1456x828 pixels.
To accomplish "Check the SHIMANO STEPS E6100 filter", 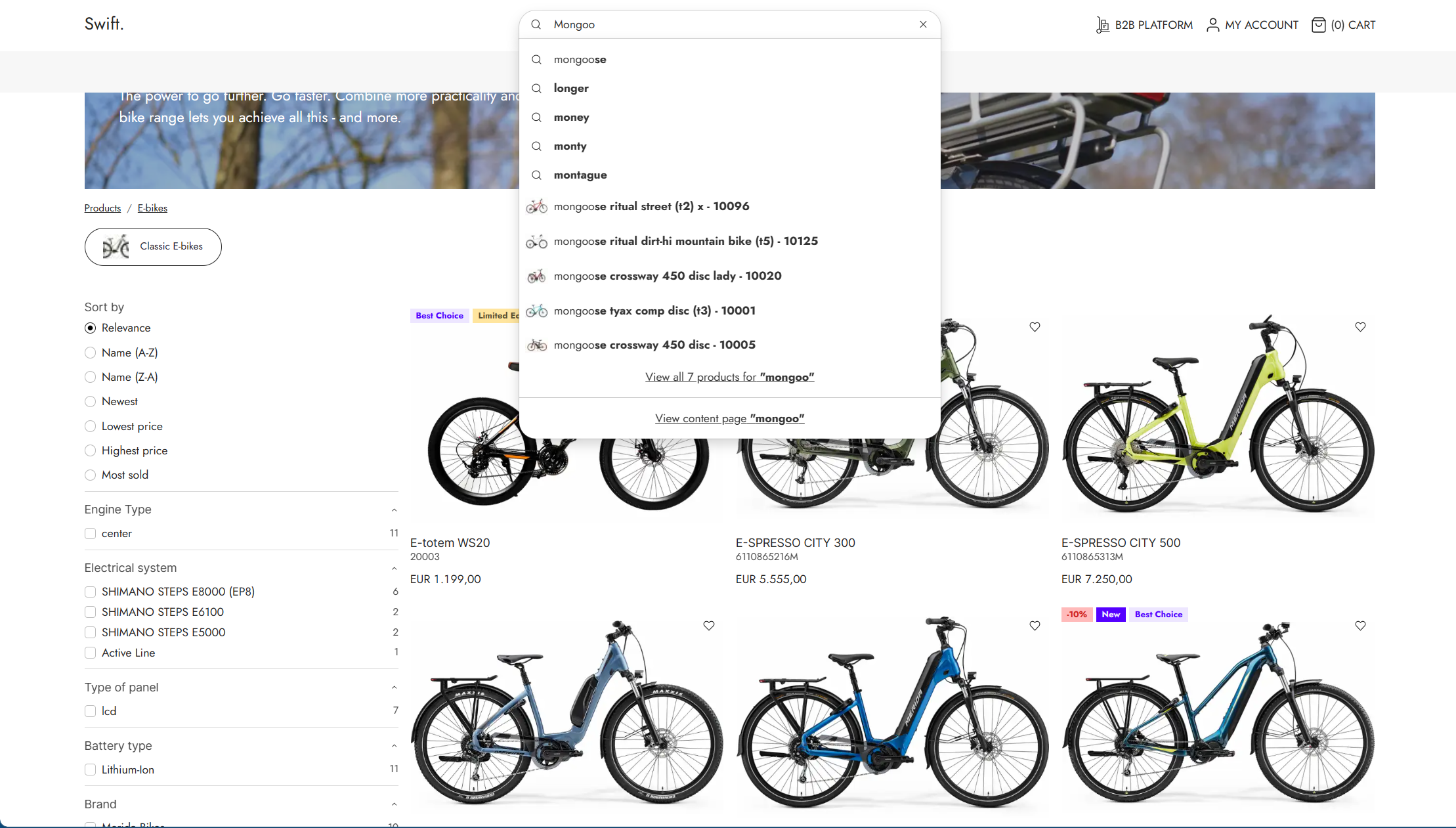I will [91, 612].
